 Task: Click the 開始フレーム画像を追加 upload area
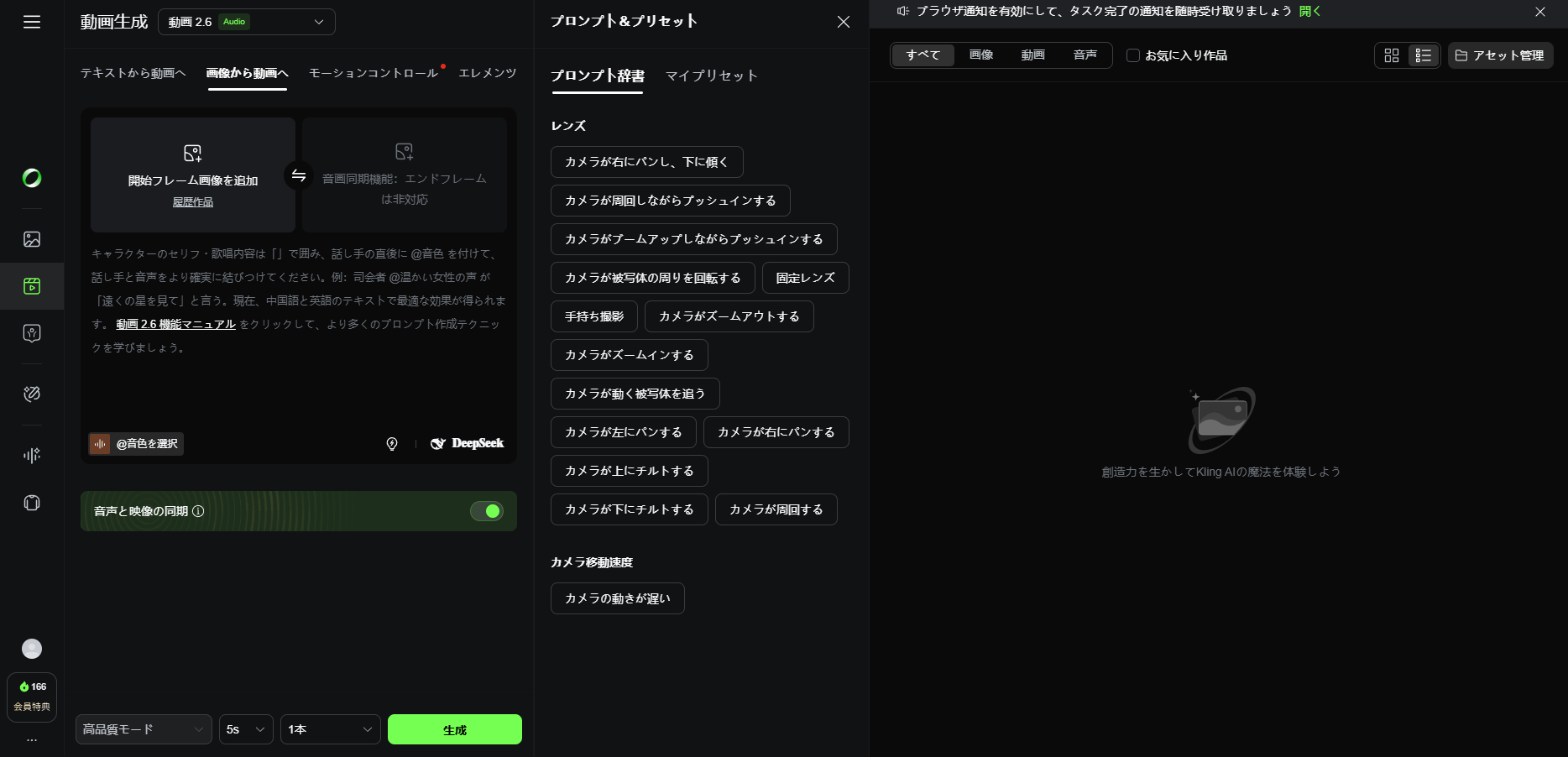click(193, 175)
